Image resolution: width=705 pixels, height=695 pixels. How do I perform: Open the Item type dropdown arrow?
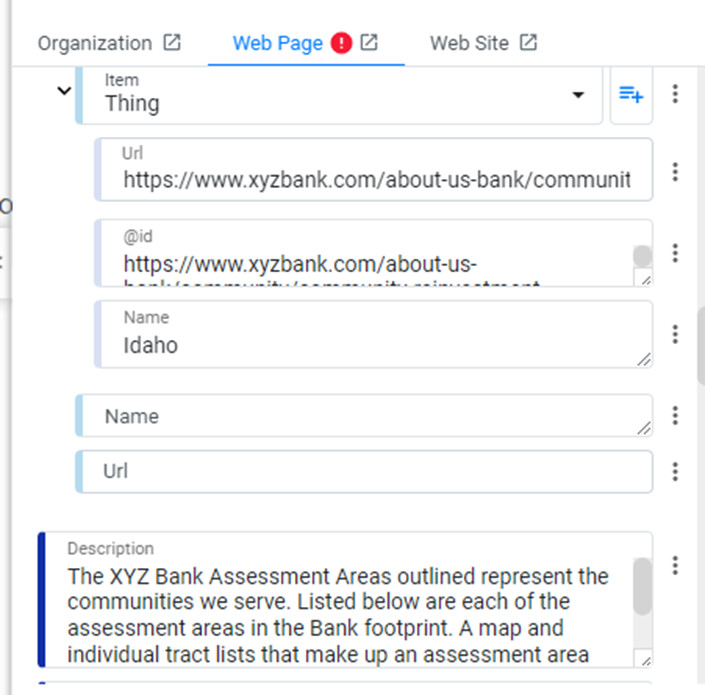pos(578,94)
